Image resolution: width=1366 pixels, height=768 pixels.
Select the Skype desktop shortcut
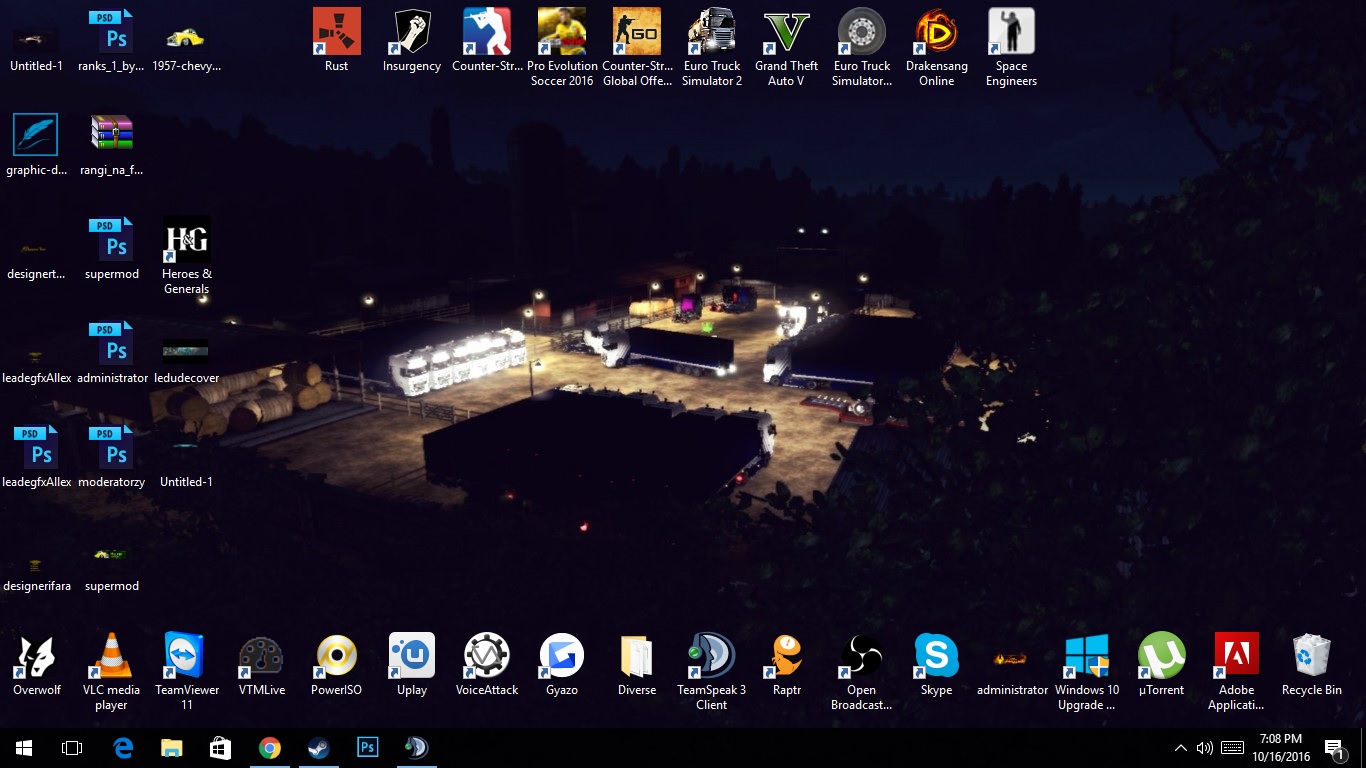(936, 656)
